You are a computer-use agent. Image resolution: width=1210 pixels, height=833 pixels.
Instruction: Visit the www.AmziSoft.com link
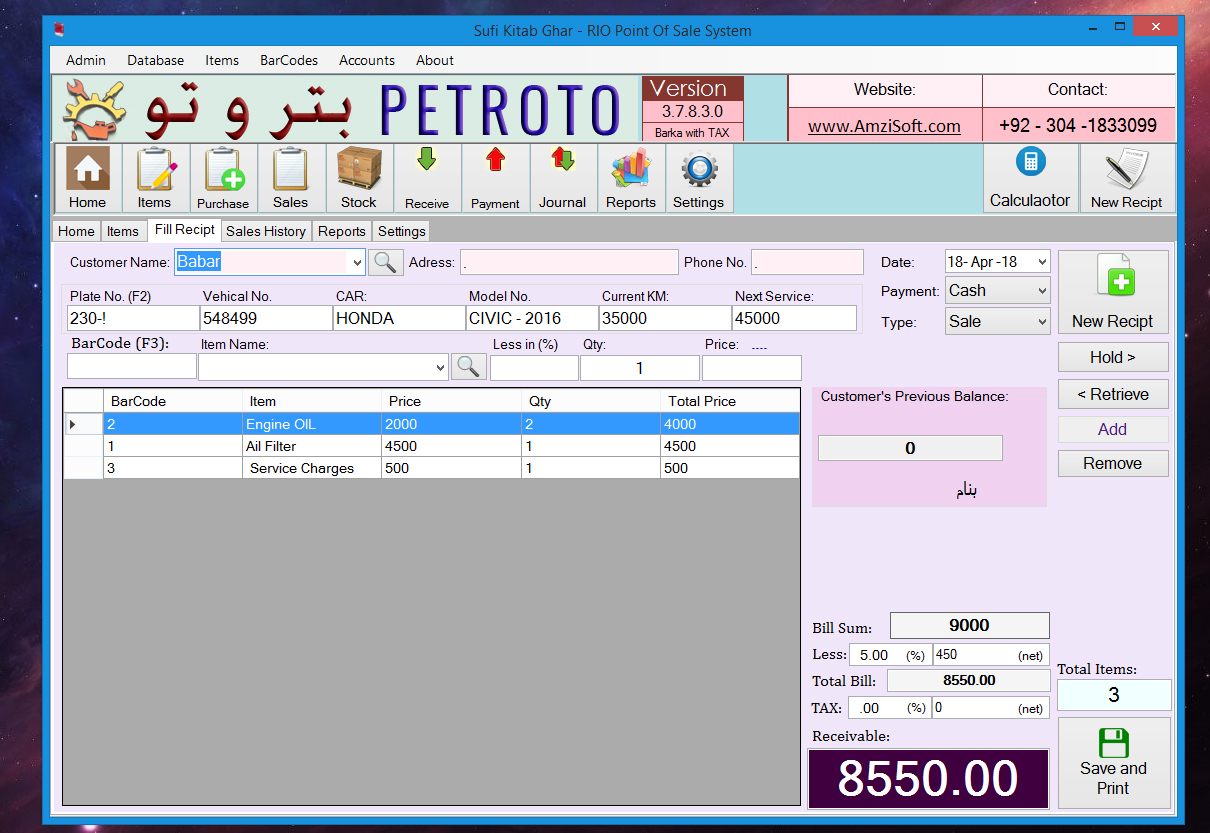[884, 125]
